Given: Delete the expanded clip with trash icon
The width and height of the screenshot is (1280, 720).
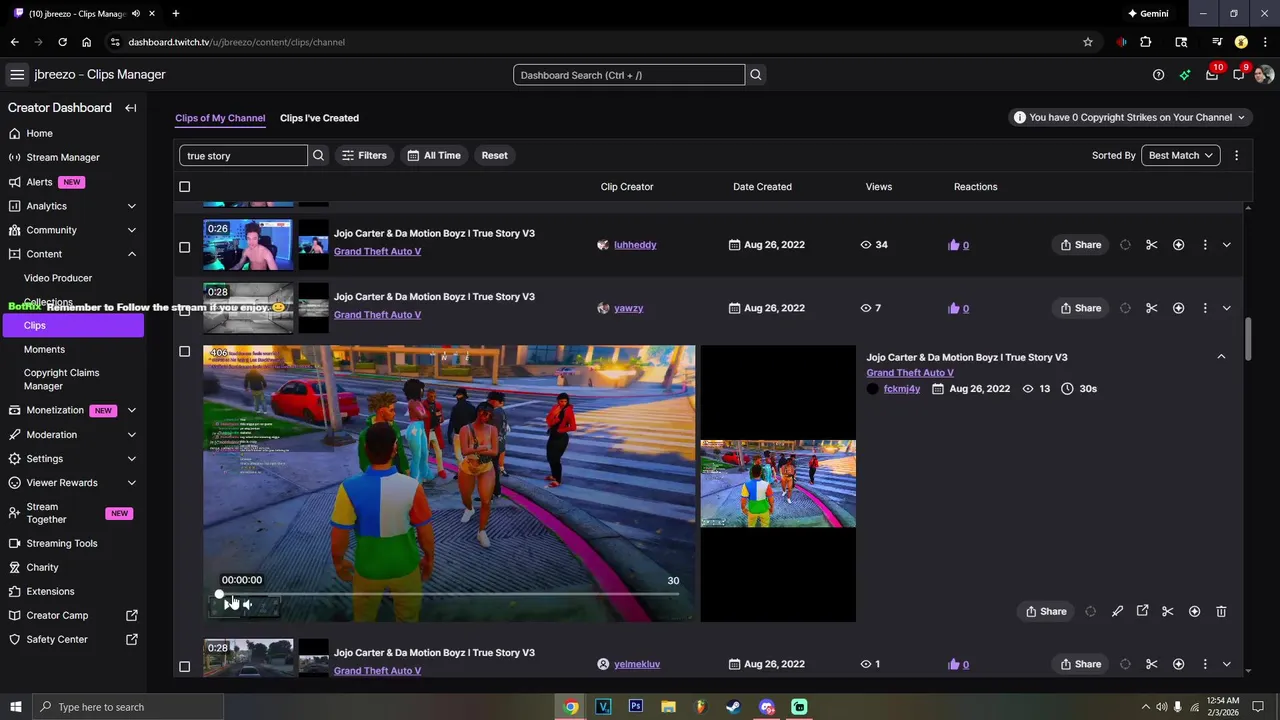Looking at the screenshot, I should [1221, 611].
